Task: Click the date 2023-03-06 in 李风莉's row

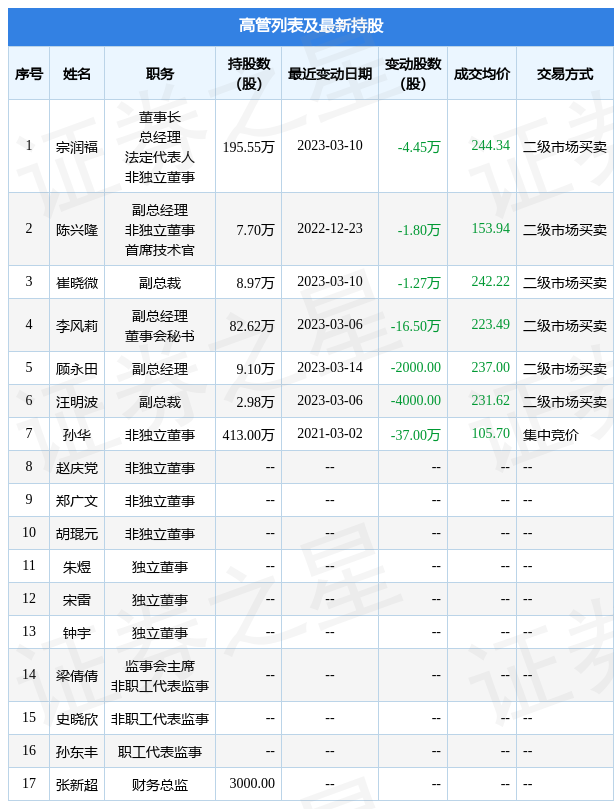Action: coord(330,325)
